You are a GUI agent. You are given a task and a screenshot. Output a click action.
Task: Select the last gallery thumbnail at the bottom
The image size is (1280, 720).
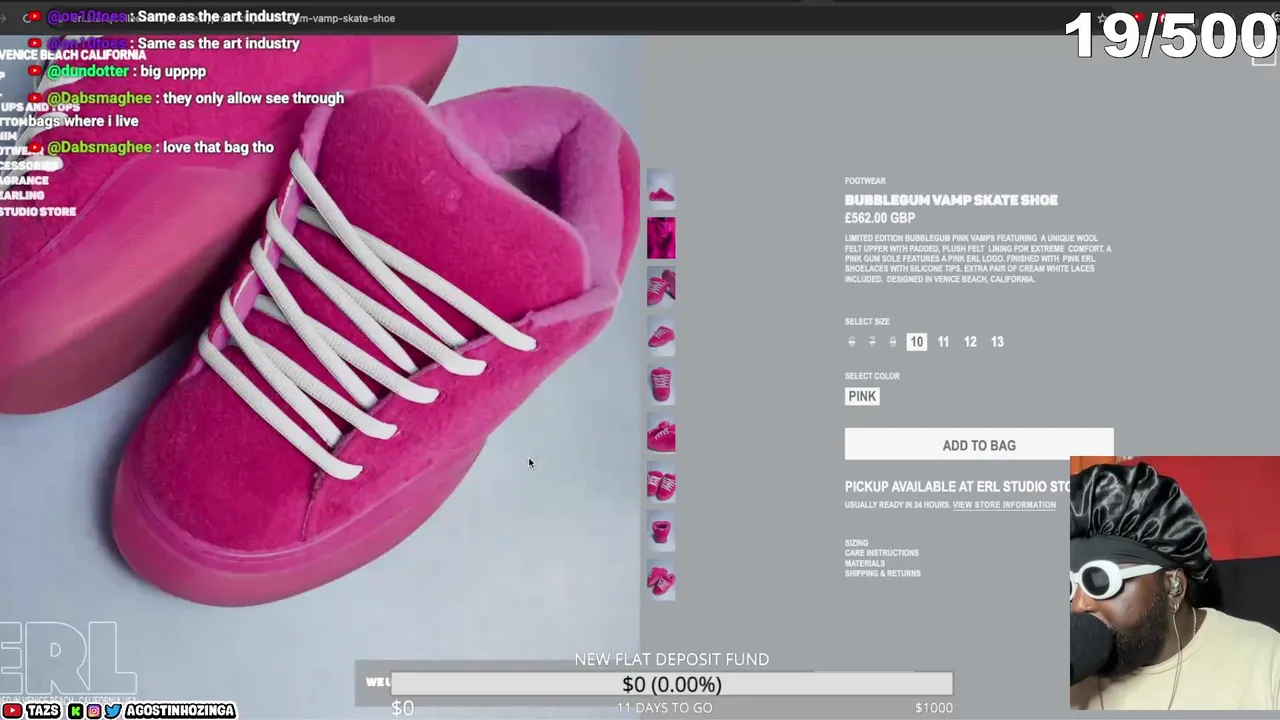click(661, 581)
